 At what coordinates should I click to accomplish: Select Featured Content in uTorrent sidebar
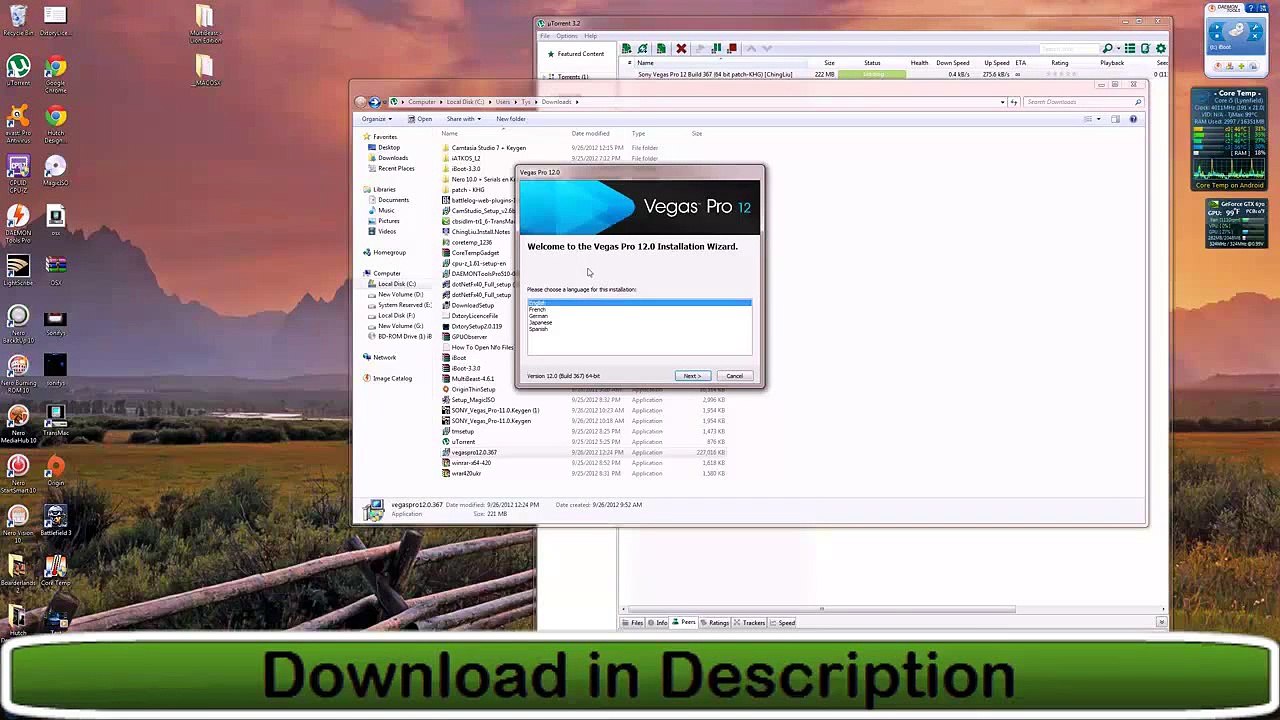[x=575, y=54]
